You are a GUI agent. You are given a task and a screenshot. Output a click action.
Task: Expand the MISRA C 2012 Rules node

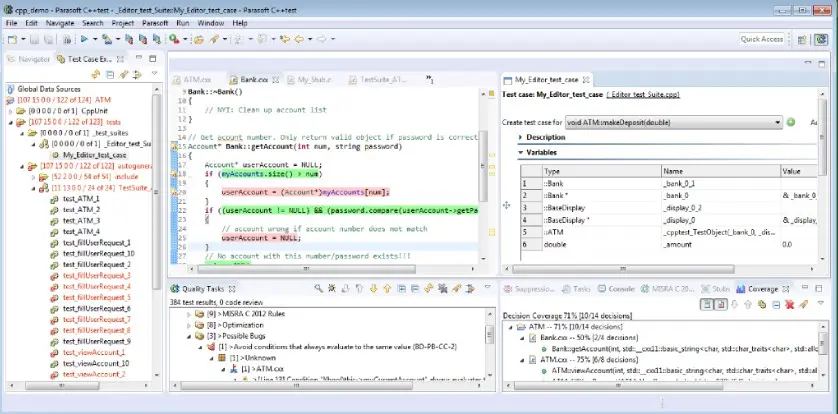pos(189,314)
